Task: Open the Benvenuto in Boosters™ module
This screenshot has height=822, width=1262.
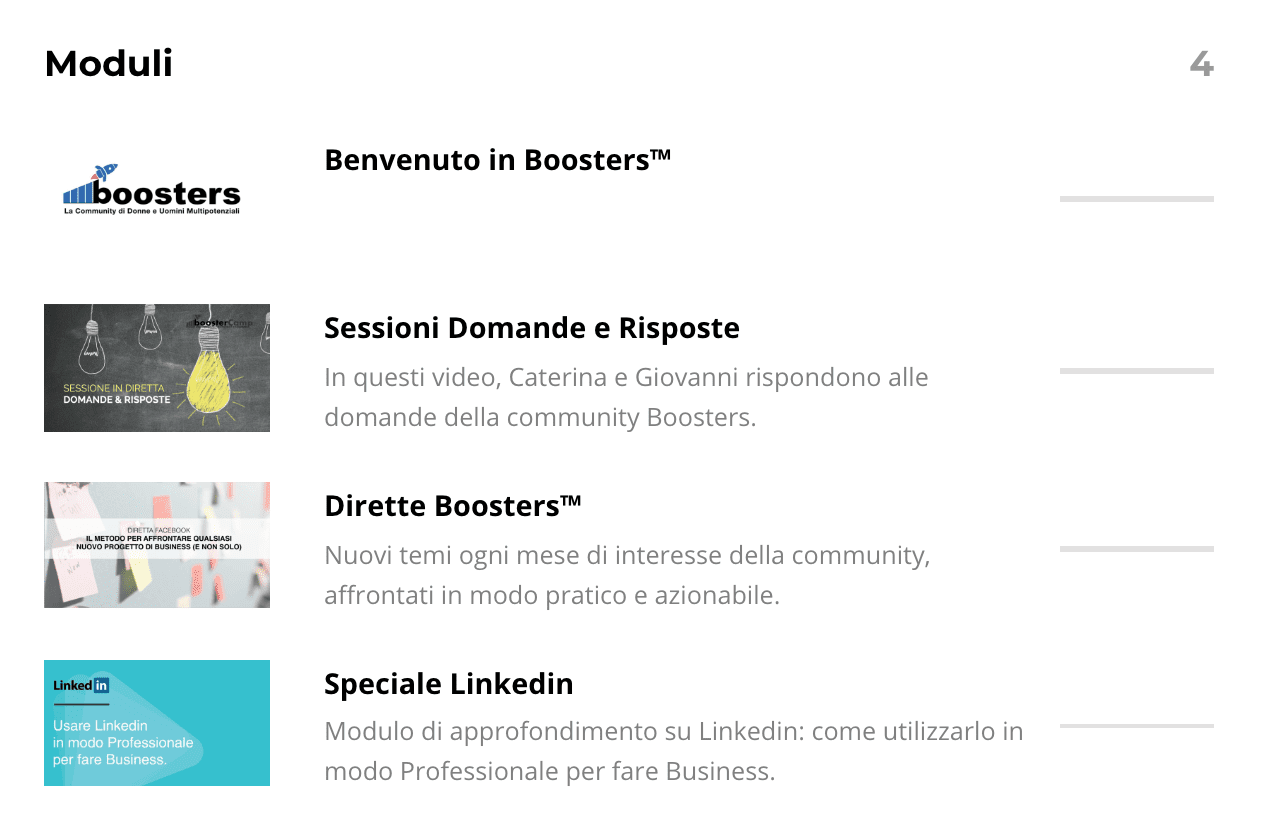Action: tap(497, 160)
